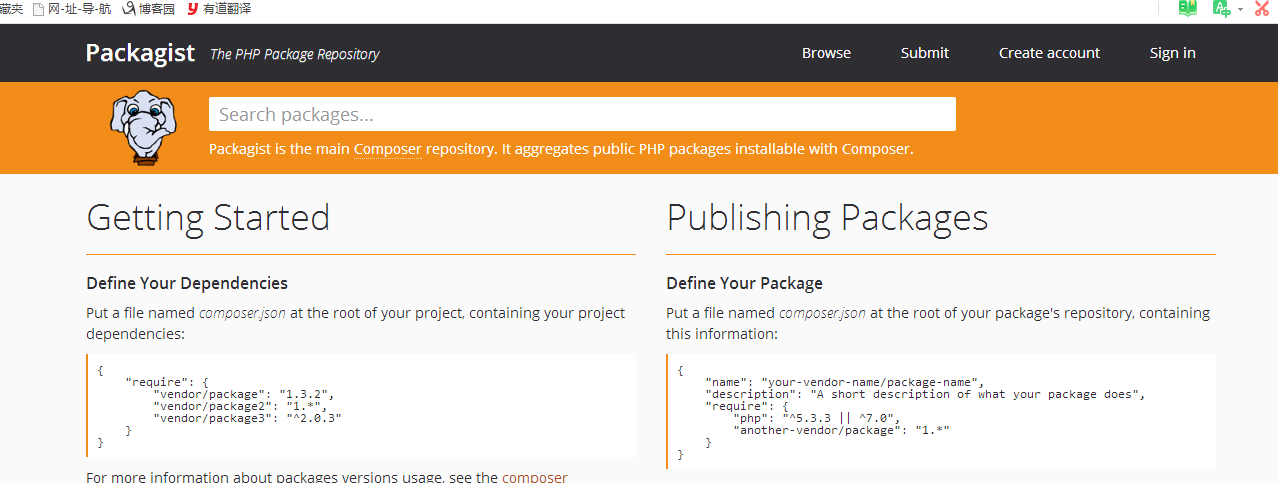Follow the 'composer' link under Getting Started
The height and width of the screenshot is (483, 1278).
tap(535, 477)
